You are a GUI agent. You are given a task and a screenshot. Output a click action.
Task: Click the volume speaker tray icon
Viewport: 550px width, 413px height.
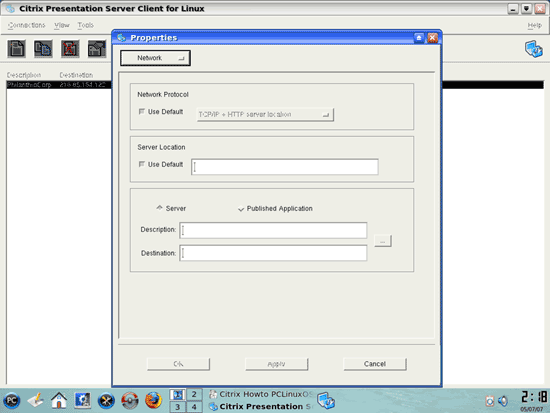click(503, 401)
